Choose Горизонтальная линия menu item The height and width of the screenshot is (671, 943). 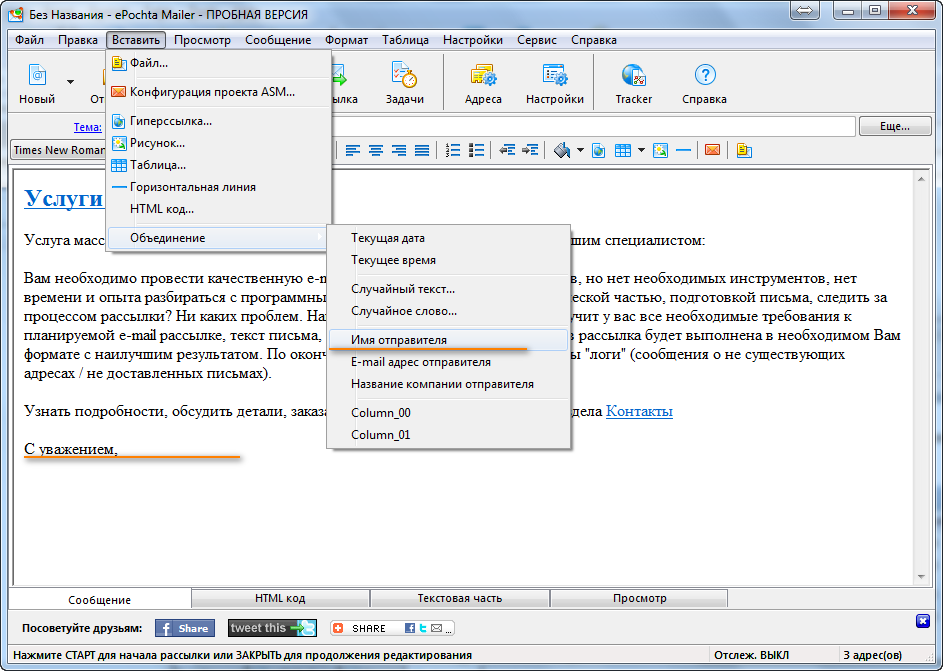[x=219, y=187]
